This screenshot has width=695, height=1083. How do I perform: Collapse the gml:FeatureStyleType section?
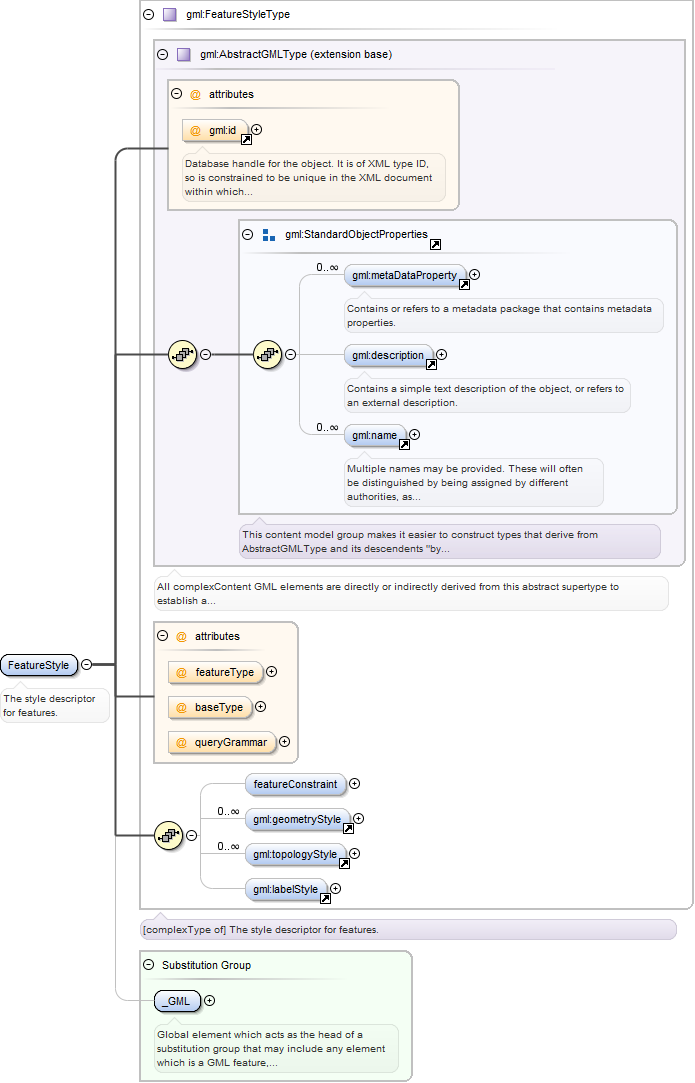click(149, 14)
